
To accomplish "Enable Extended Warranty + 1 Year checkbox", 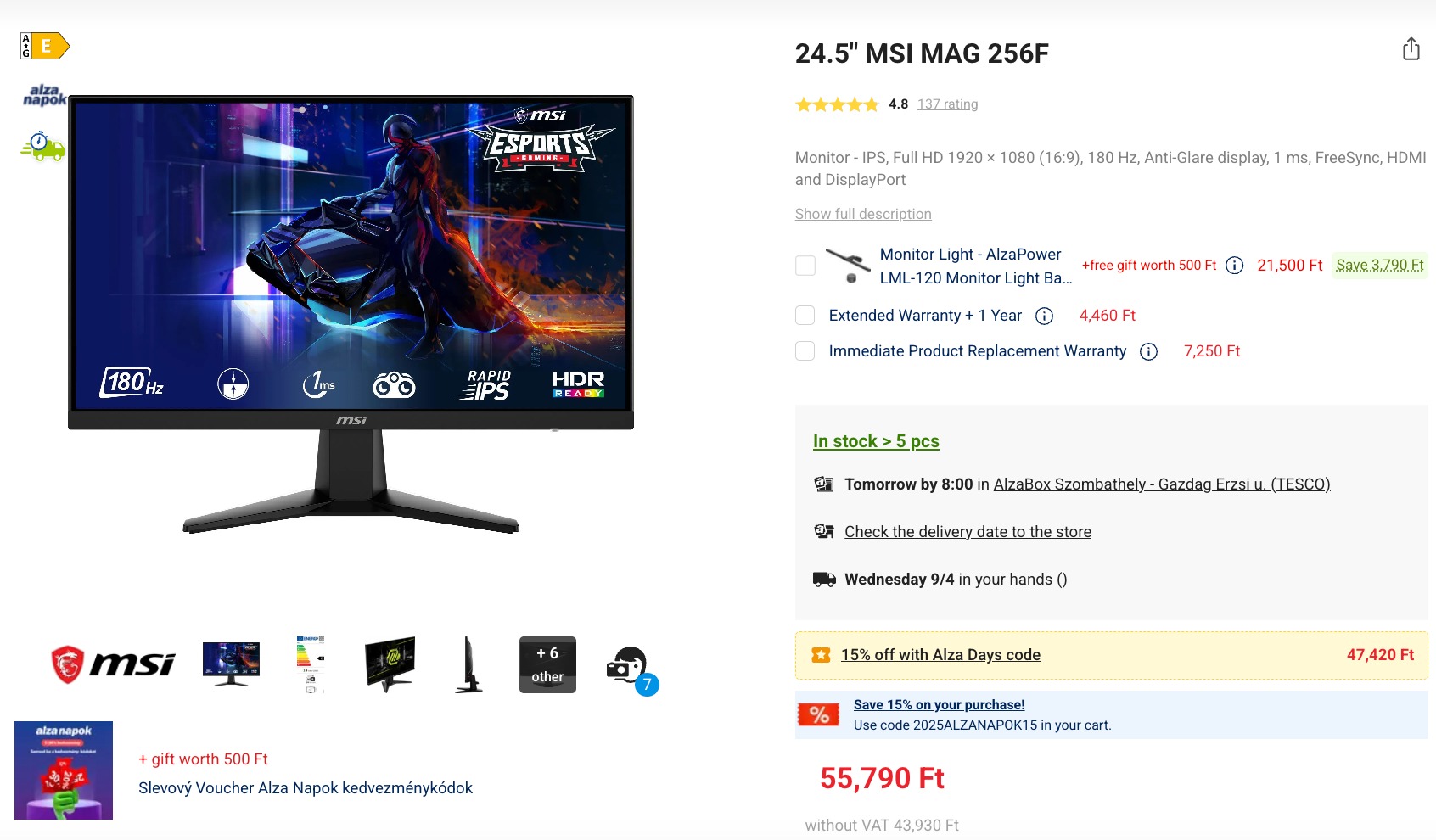I will point(805,316).
